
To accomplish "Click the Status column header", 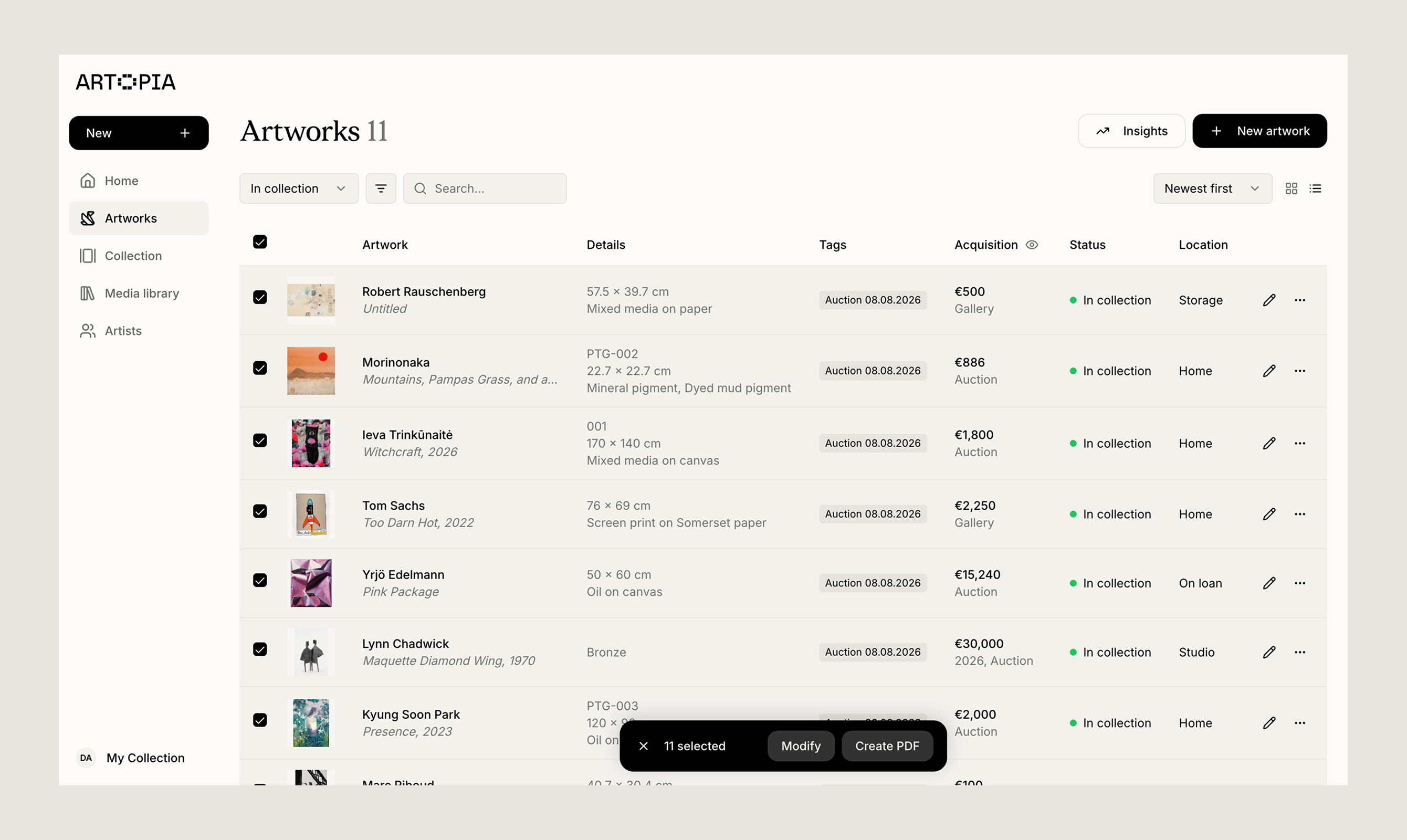I will click(x=1087, y=245).
